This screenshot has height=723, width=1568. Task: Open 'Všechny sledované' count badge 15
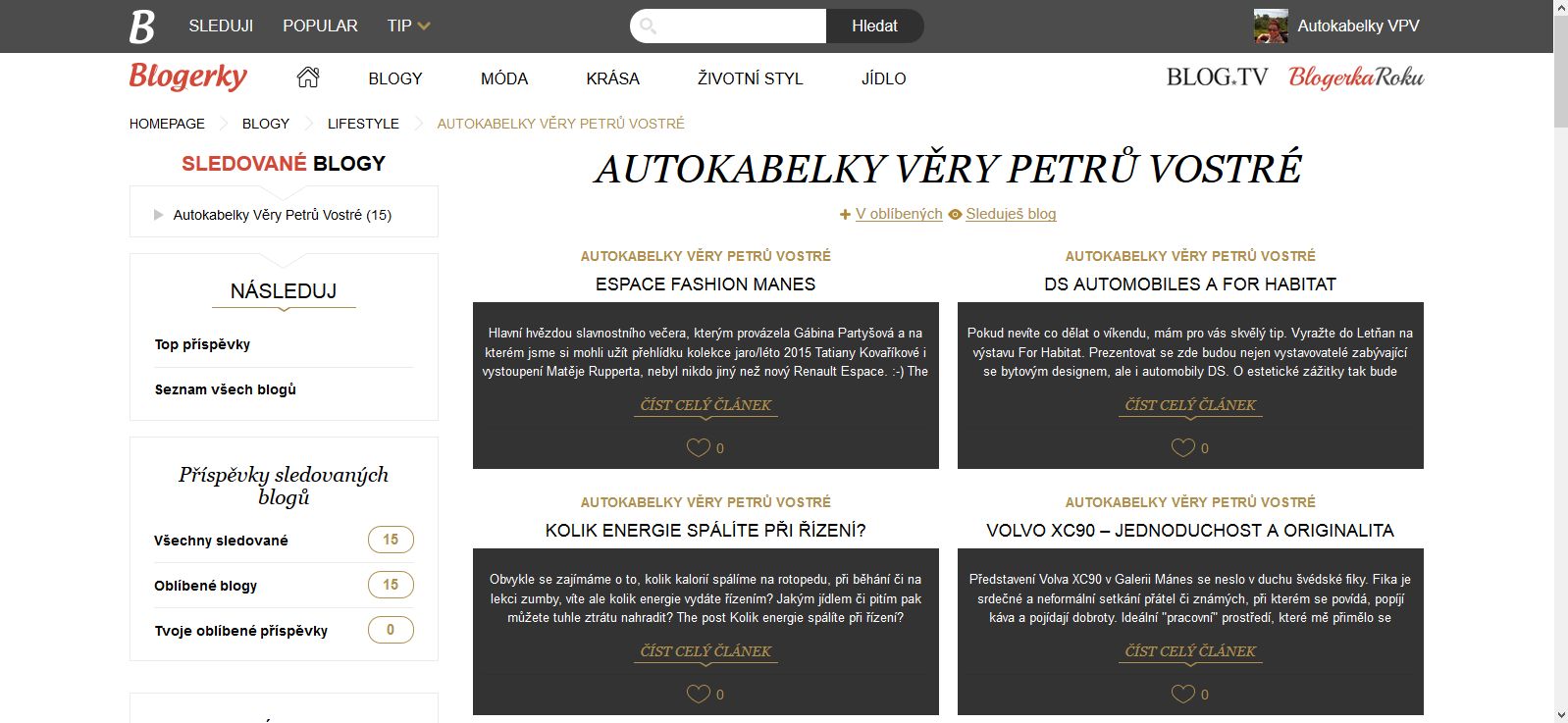(391, 540)
